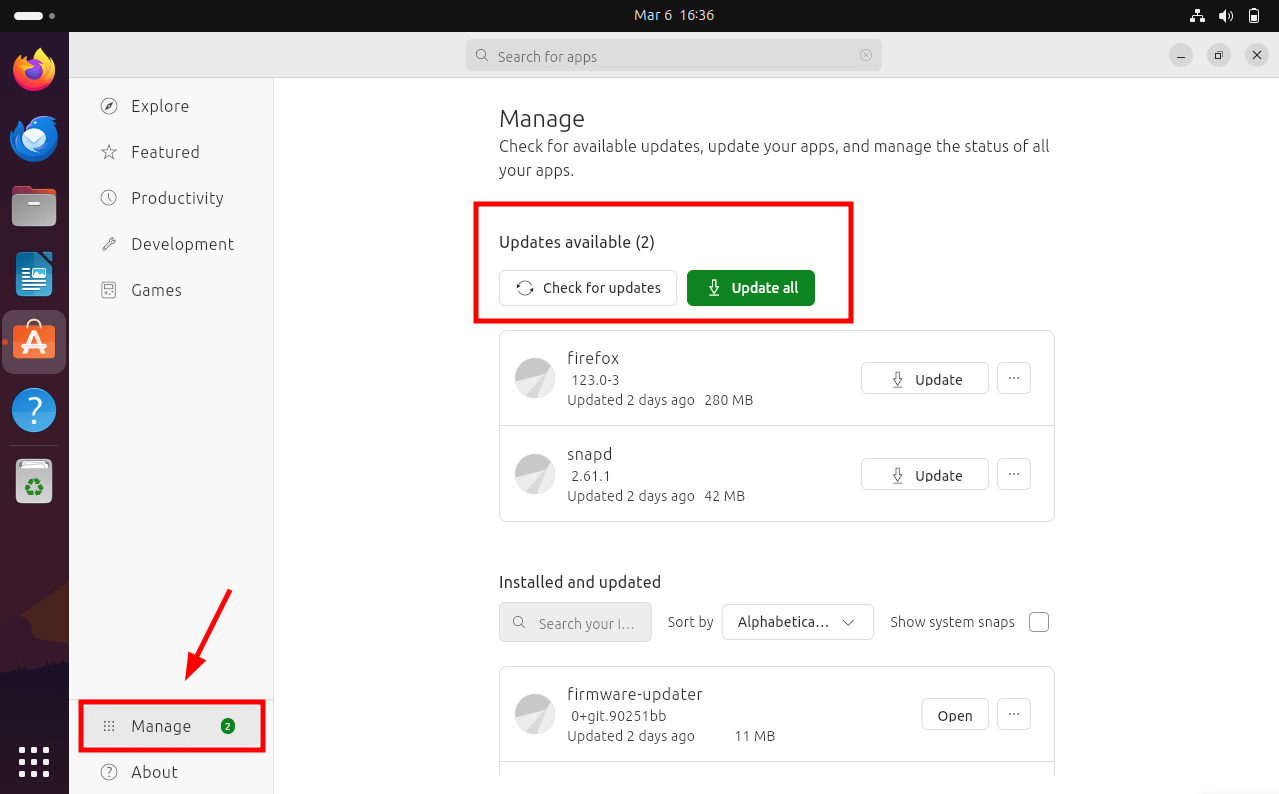Viewport: 1279px width, 794px height.
Task: Select Development category in sidebar
Action: tap(182, 244)
